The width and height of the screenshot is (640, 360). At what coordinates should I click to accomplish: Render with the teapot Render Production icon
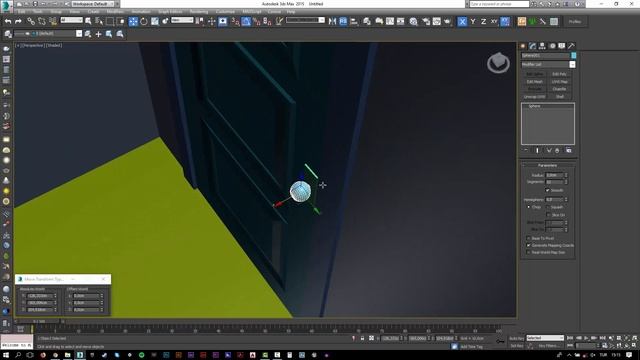coord(447,21)
